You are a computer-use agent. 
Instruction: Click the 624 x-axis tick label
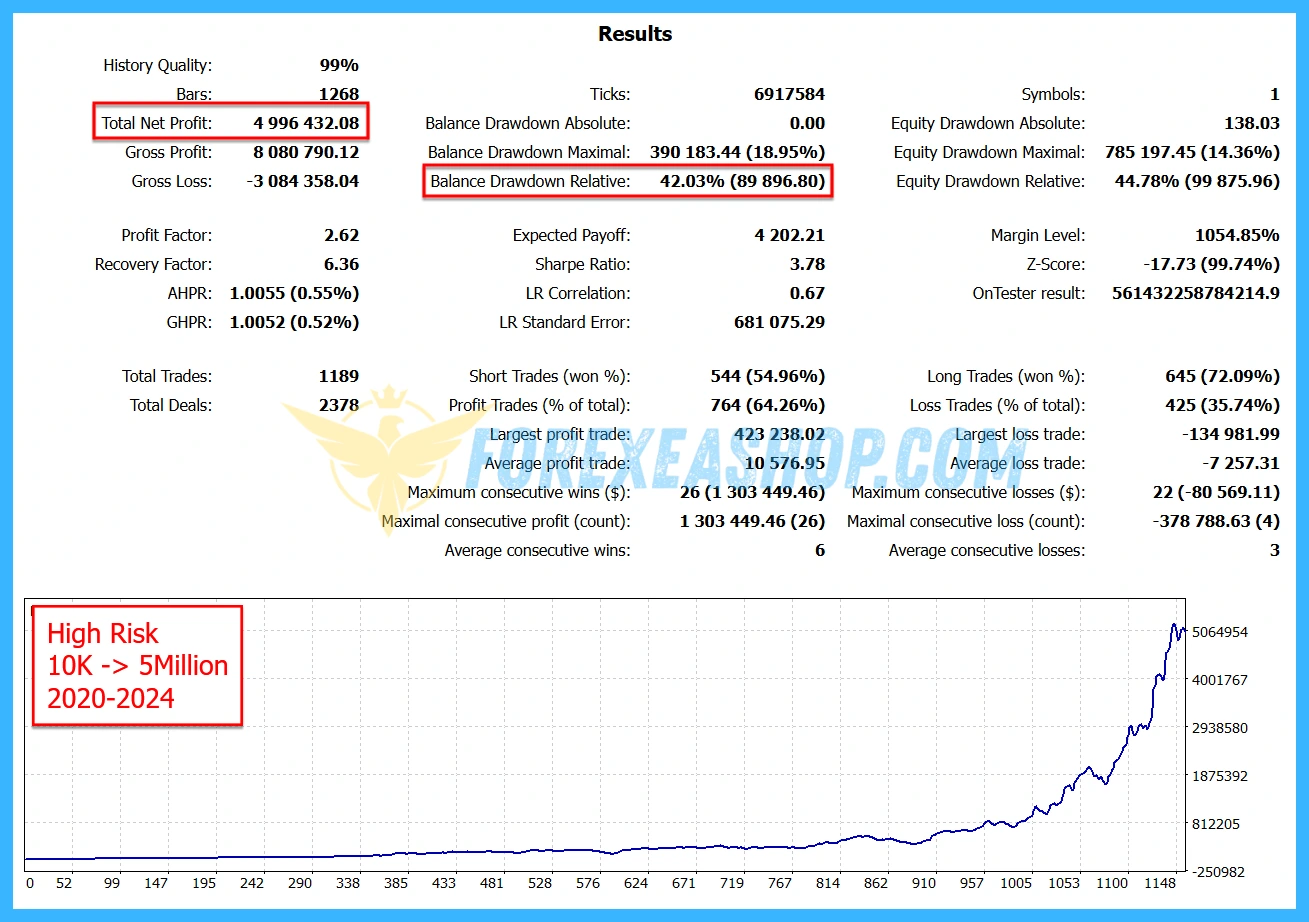tap(636, 883)
